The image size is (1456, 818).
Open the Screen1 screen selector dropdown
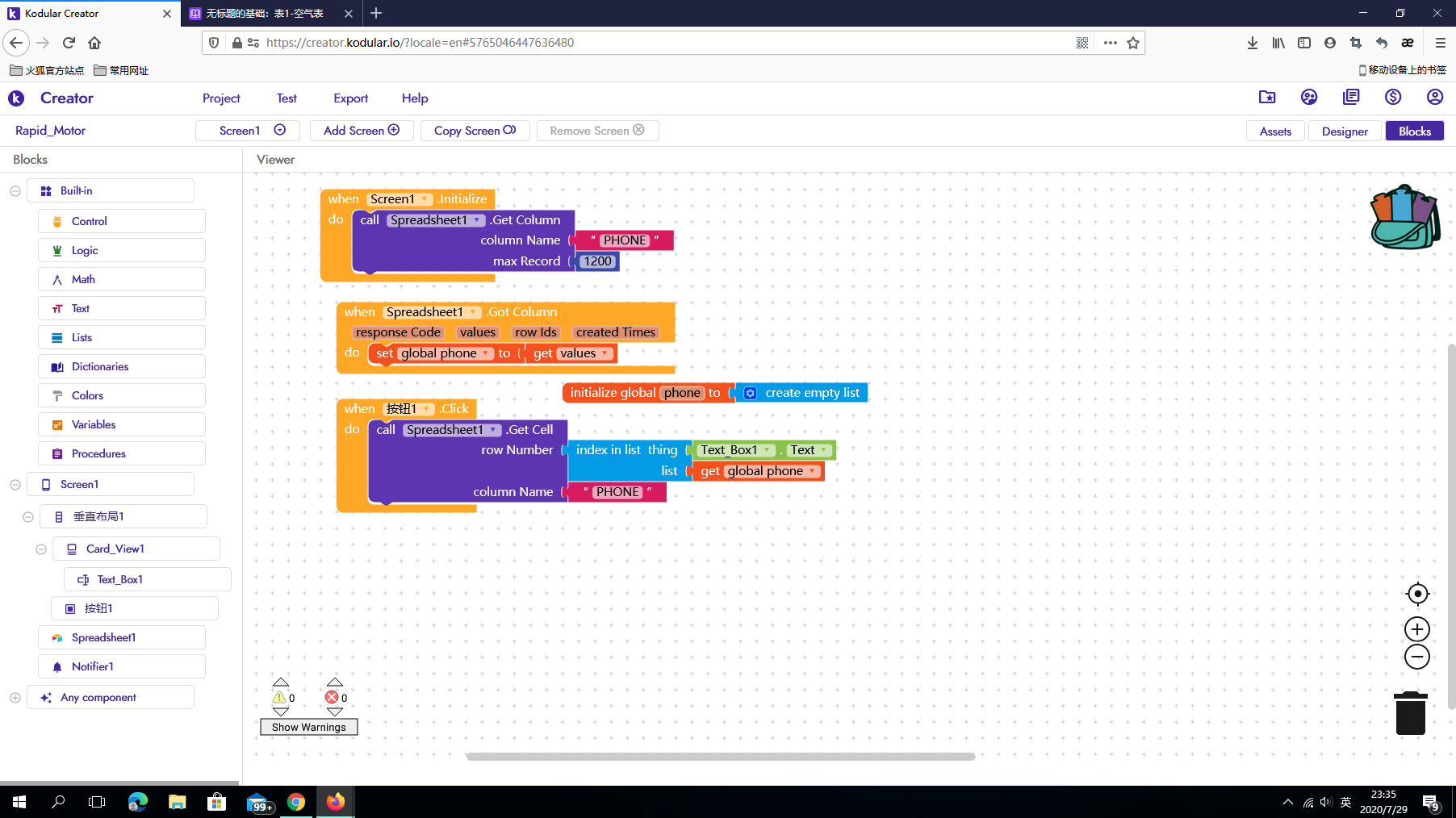coord(248,131)
